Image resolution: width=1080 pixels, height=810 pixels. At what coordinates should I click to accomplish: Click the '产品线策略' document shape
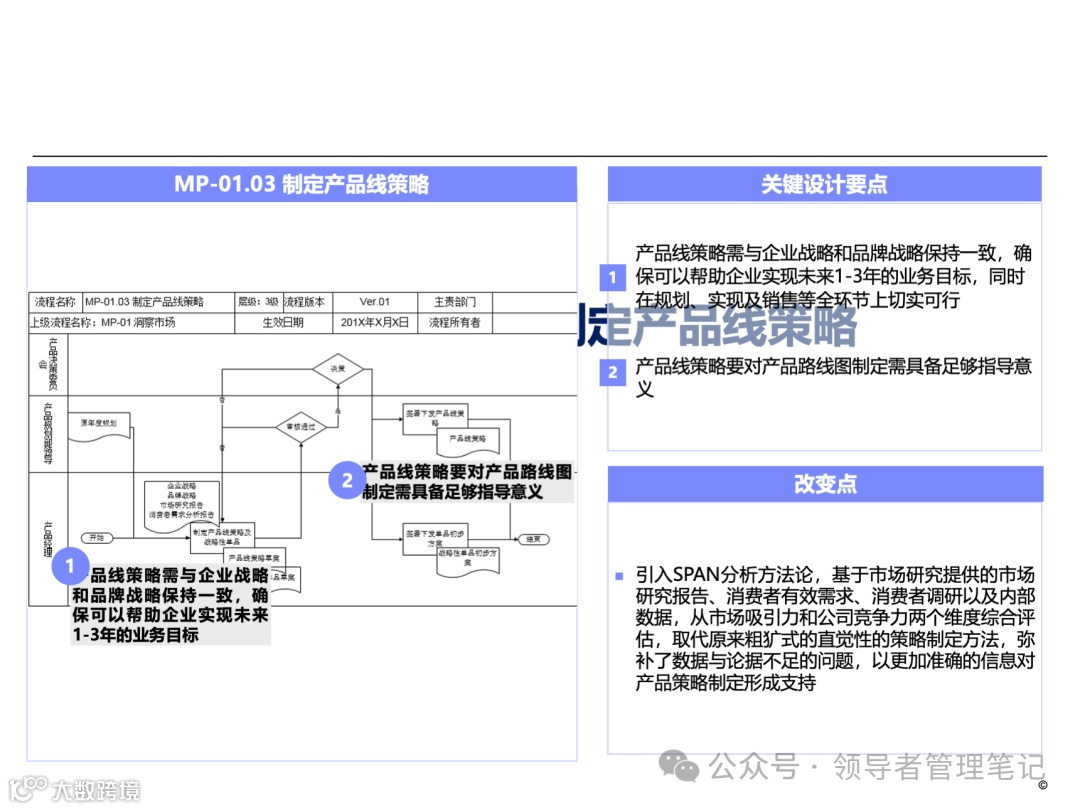(x=468, y=443)
